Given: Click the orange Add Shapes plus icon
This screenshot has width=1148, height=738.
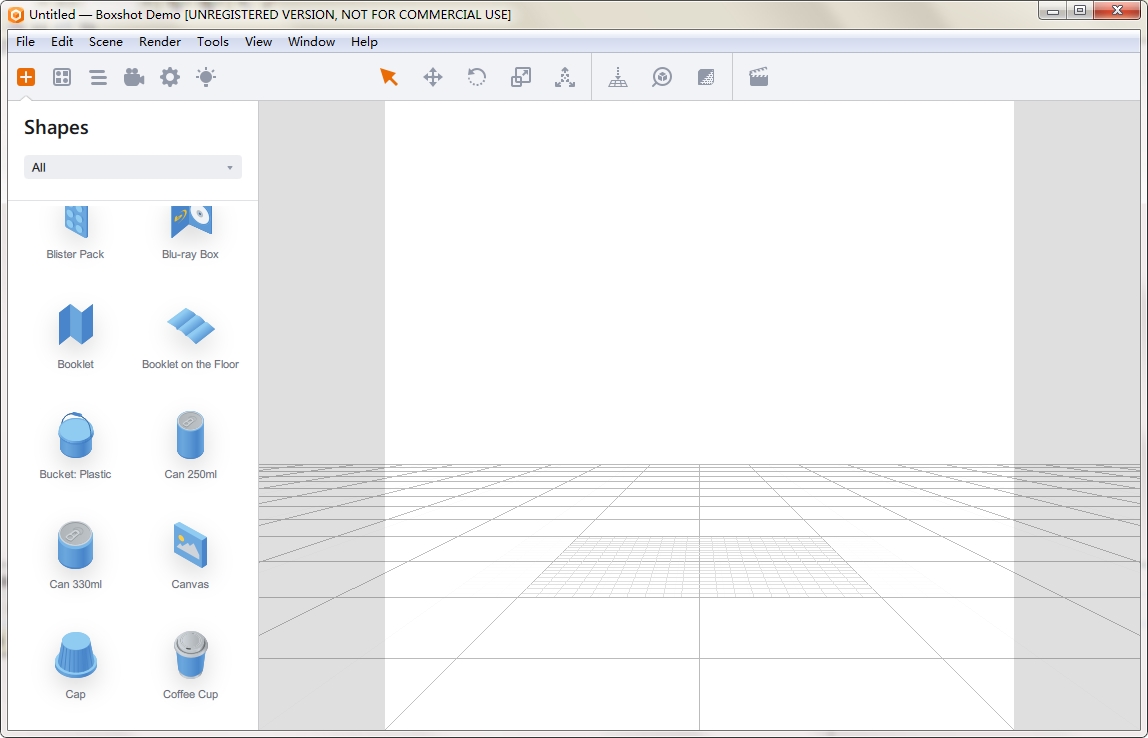Looking at the screenshot, I should [26, 77].
